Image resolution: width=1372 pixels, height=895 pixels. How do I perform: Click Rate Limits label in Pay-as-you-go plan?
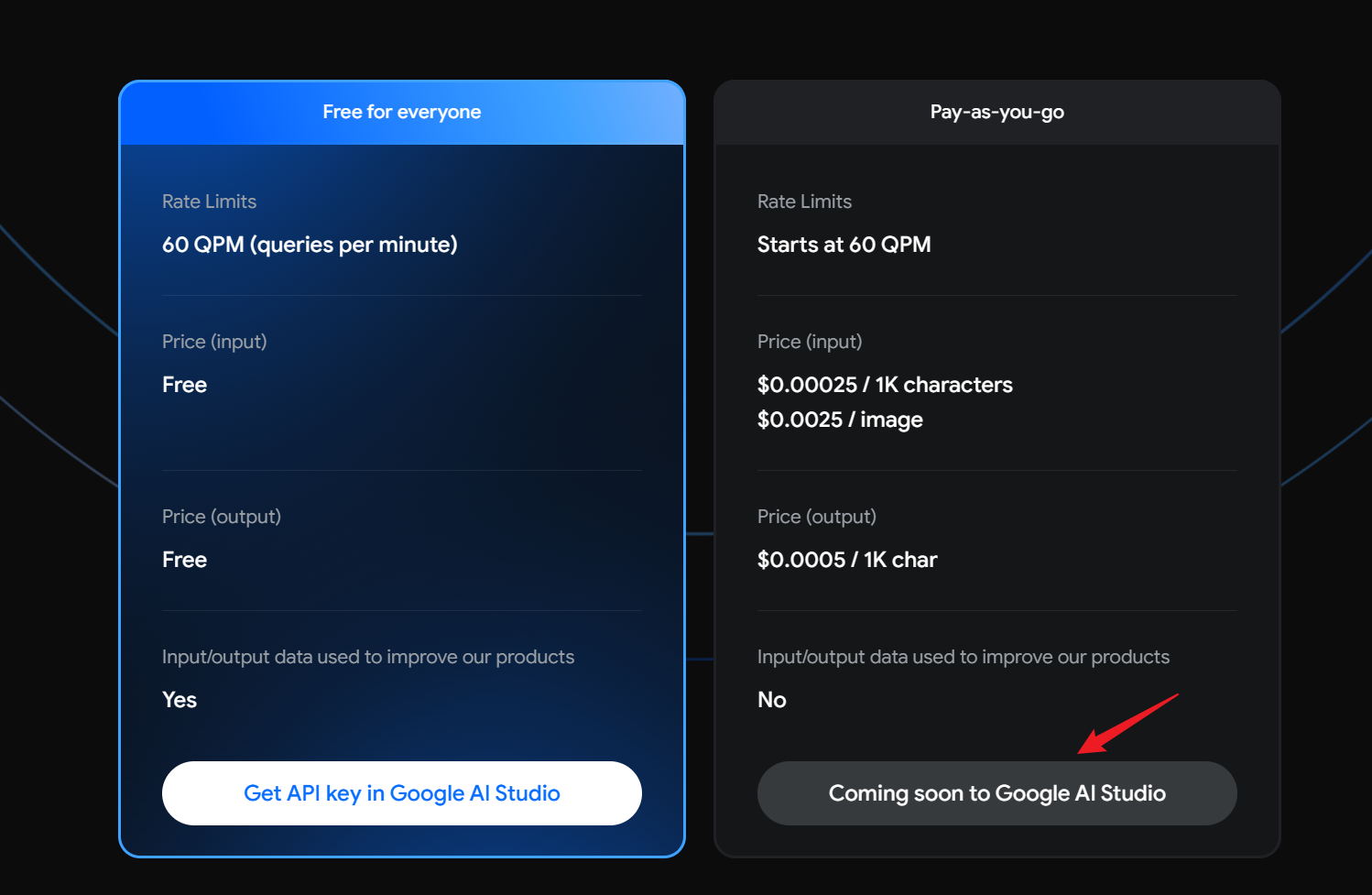[x=804, y=202]
